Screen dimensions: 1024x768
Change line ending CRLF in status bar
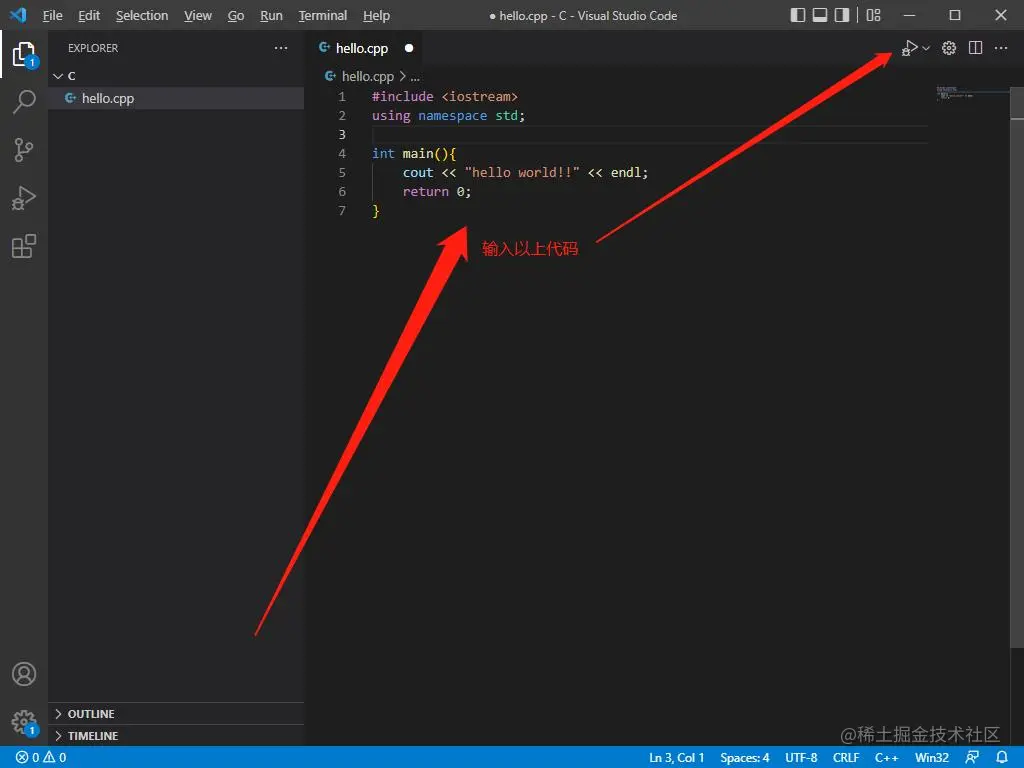(845, 757)
